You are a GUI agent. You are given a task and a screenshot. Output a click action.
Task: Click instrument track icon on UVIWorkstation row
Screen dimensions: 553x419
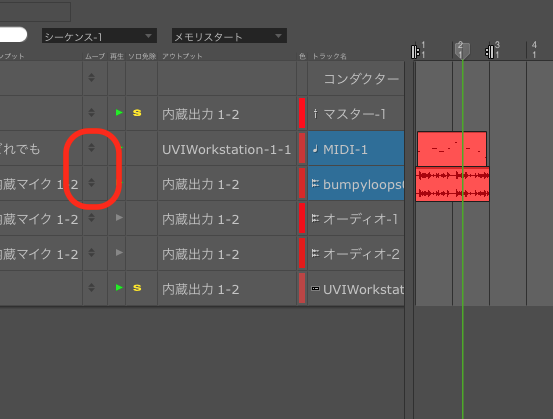(x=315, y=289)
